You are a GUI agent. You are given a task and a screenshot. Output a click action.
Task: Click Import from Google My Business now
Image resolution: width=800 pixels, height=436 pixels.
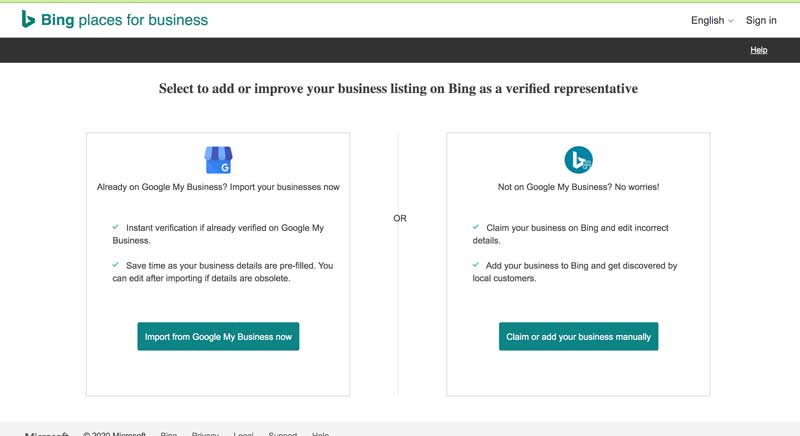coord(218,337)
